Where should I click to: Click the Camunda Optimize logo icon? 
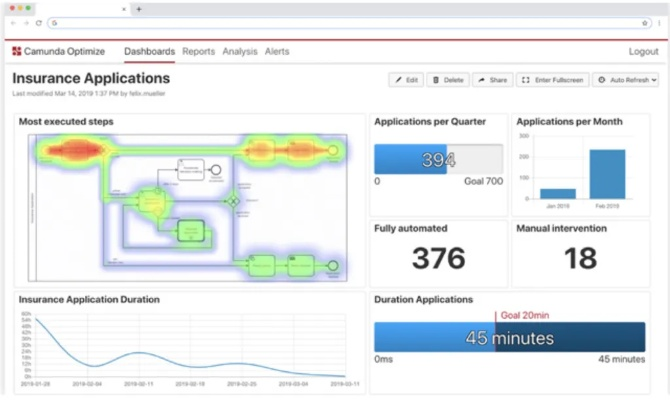pos(17,51)
